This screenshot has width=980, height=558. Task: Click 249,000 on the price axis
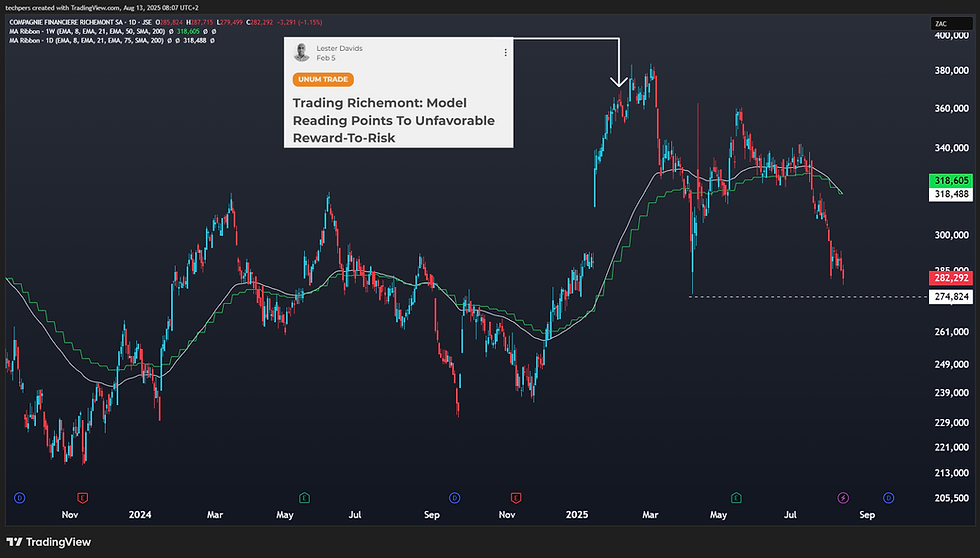951,364
